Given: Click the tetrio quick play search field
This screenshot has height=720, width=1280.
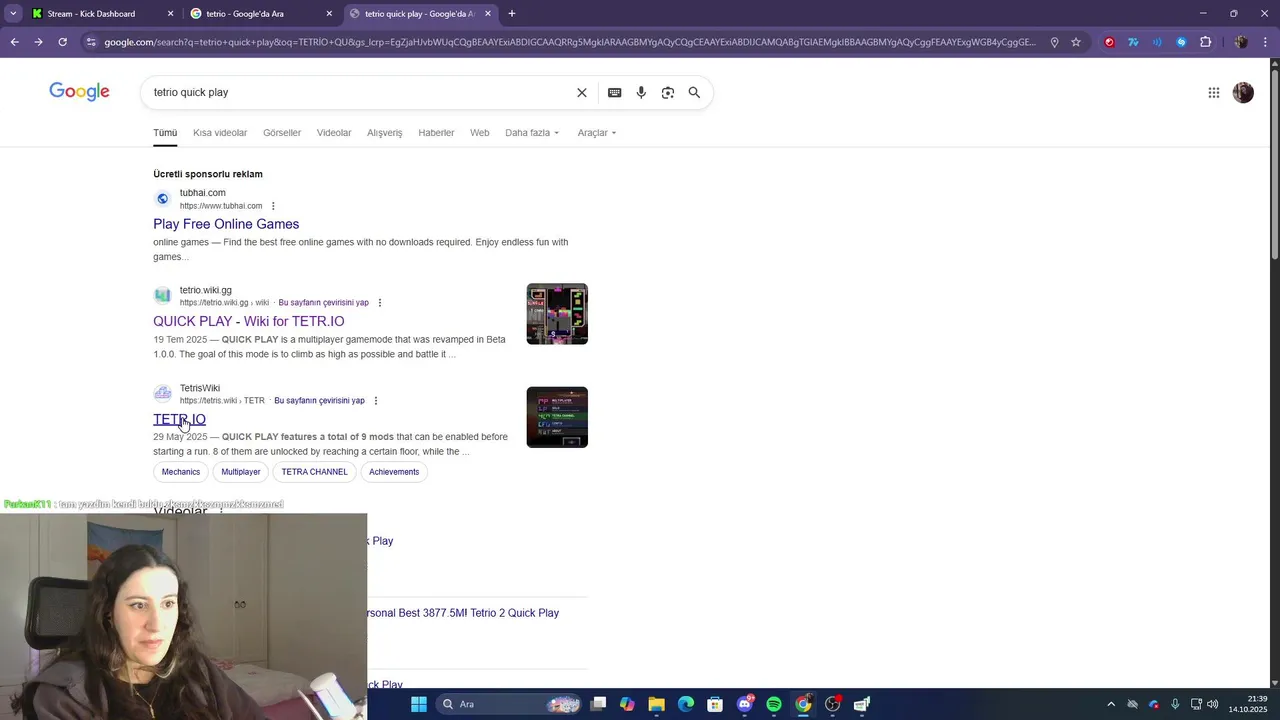Looking at the screenshot, I should tap(360, 92).
